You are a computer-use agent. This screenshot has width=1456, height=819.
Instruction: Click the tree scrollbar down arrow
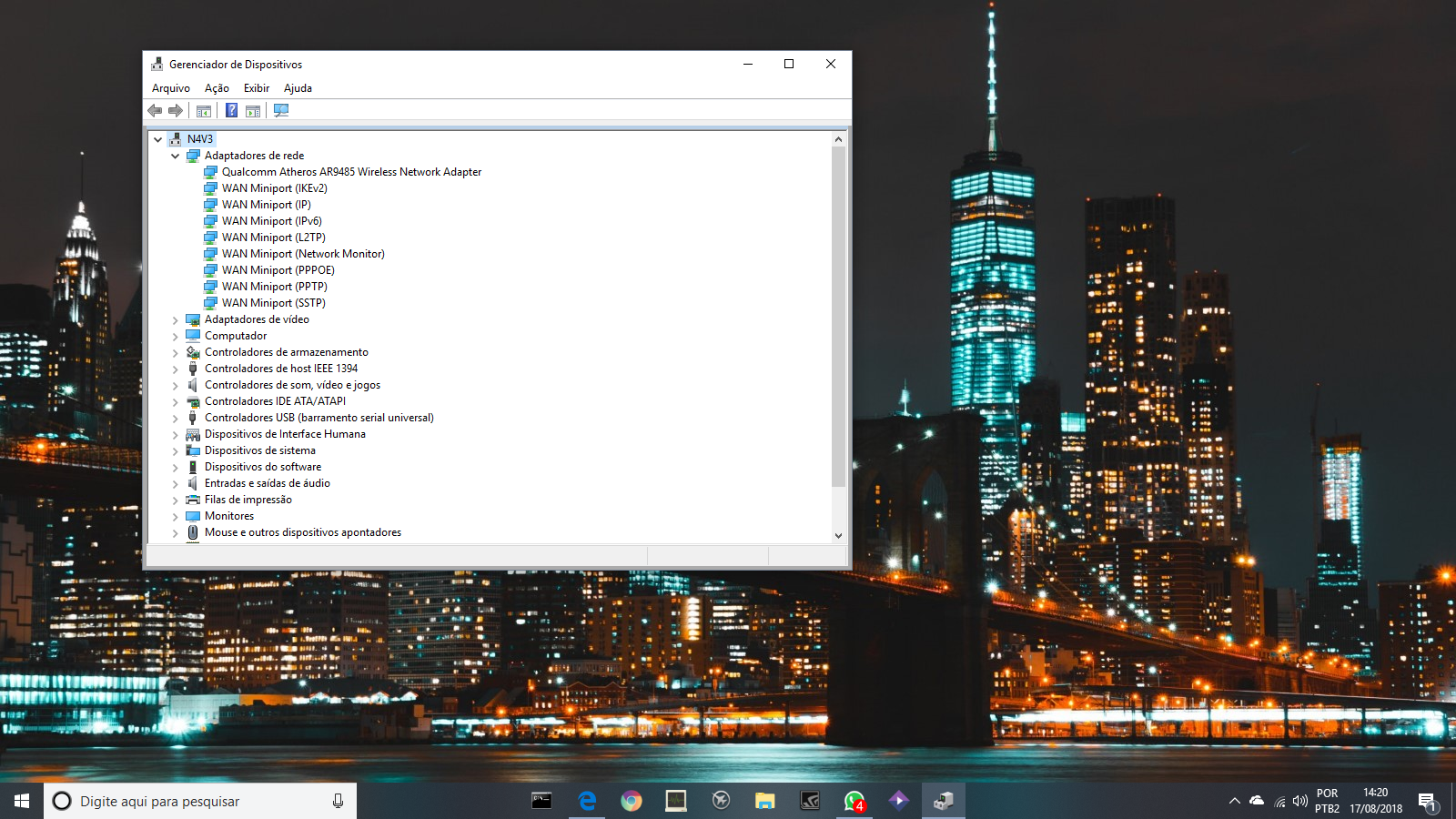pos(838,535)
